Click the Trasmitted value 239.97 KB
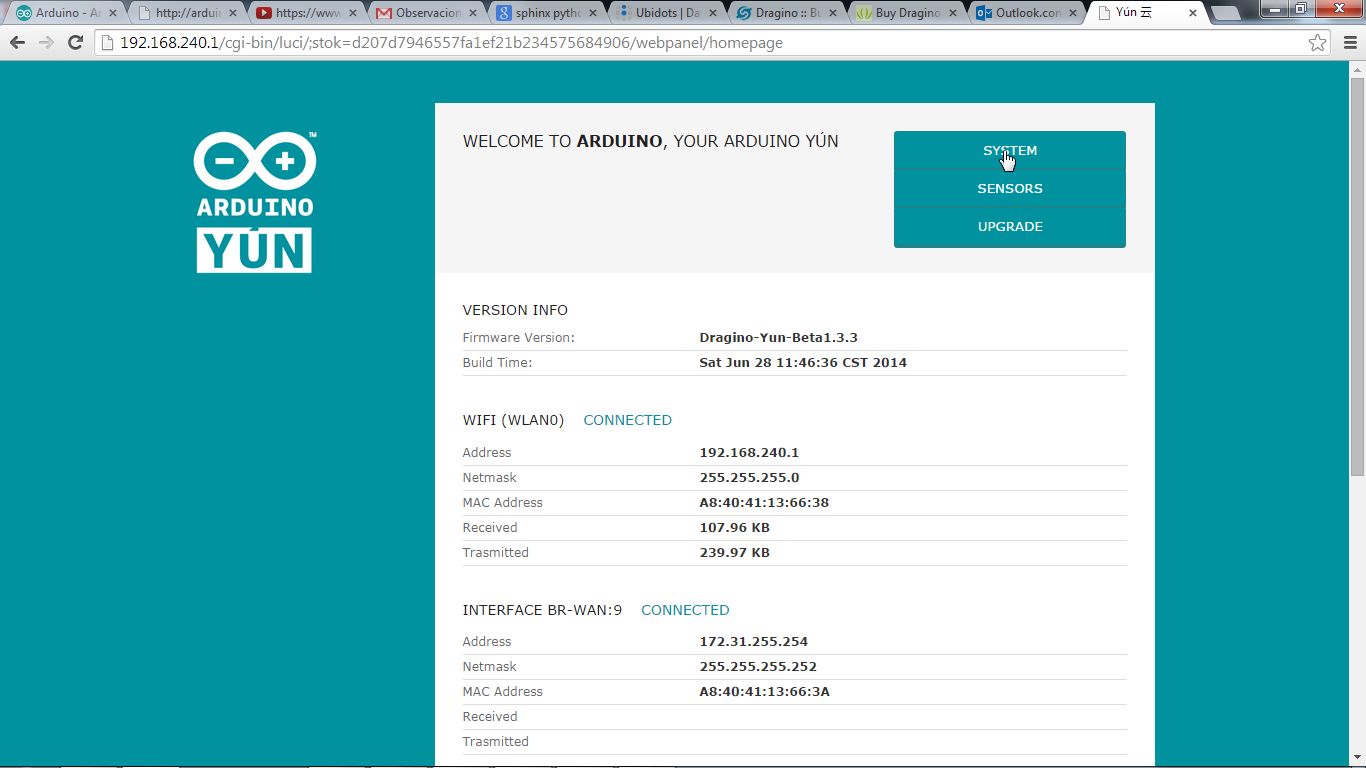Image resolution: width=1366 pixels, height=768 pixels. click(734, 553)
